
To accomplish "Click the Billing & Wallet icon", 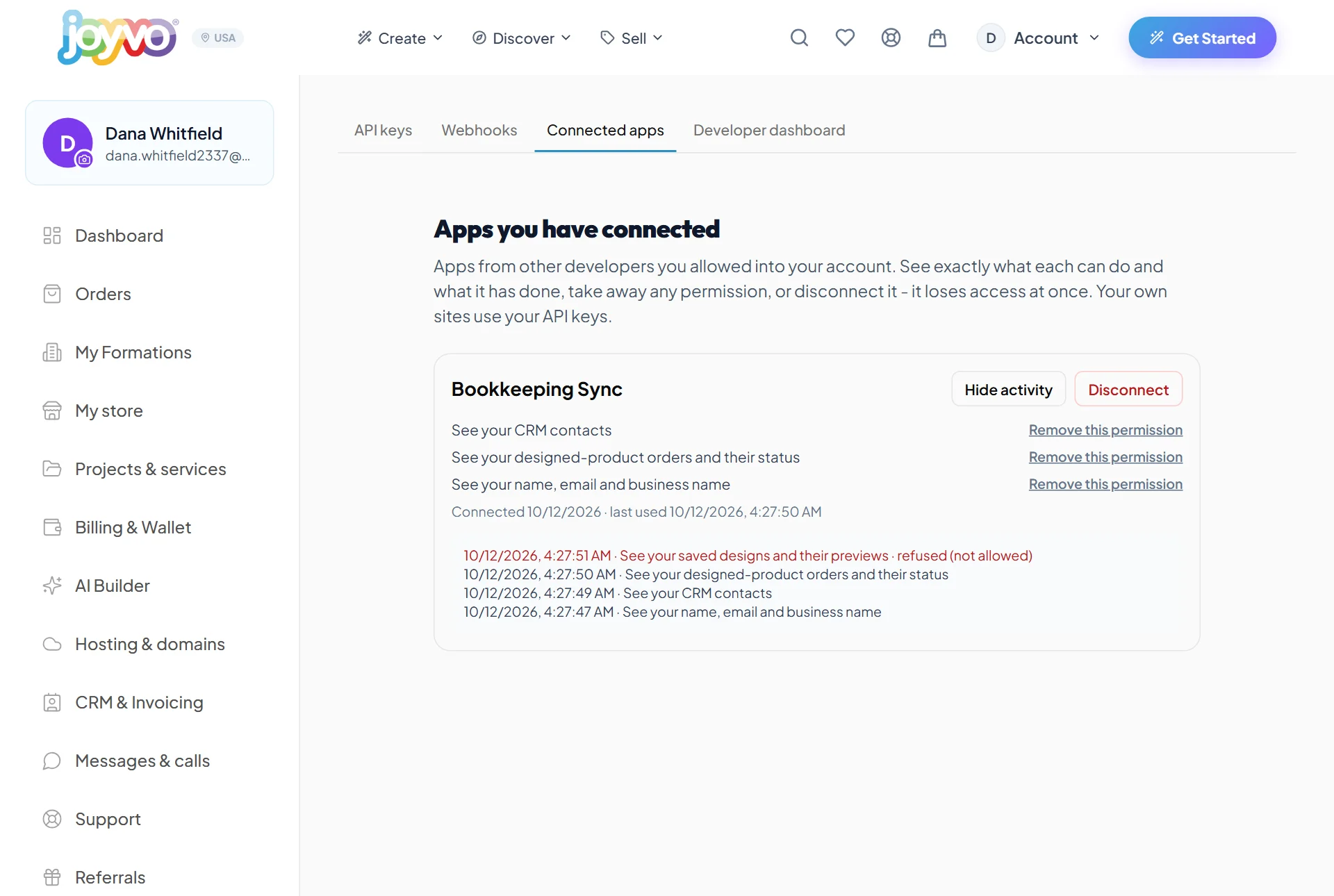I will click(52, 527).
